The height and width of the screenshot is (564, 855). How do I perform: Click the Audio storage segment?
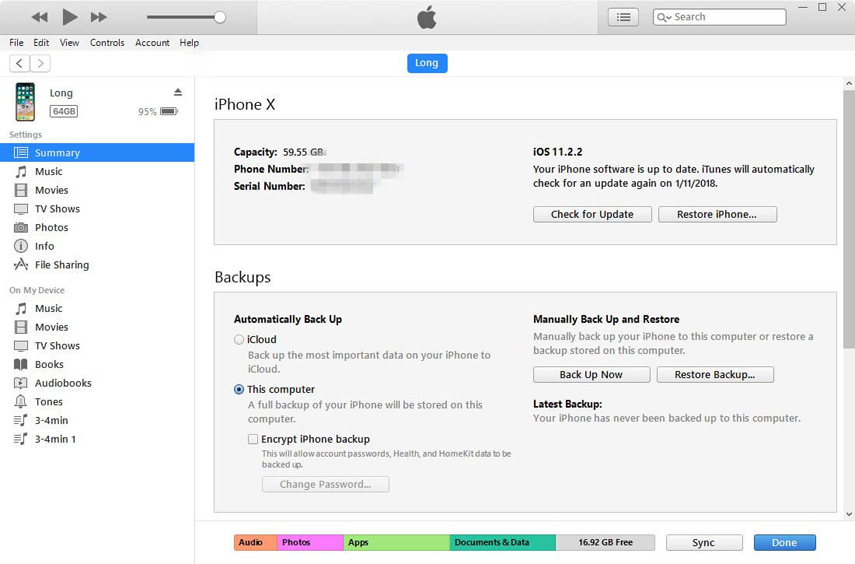point(256,542)
